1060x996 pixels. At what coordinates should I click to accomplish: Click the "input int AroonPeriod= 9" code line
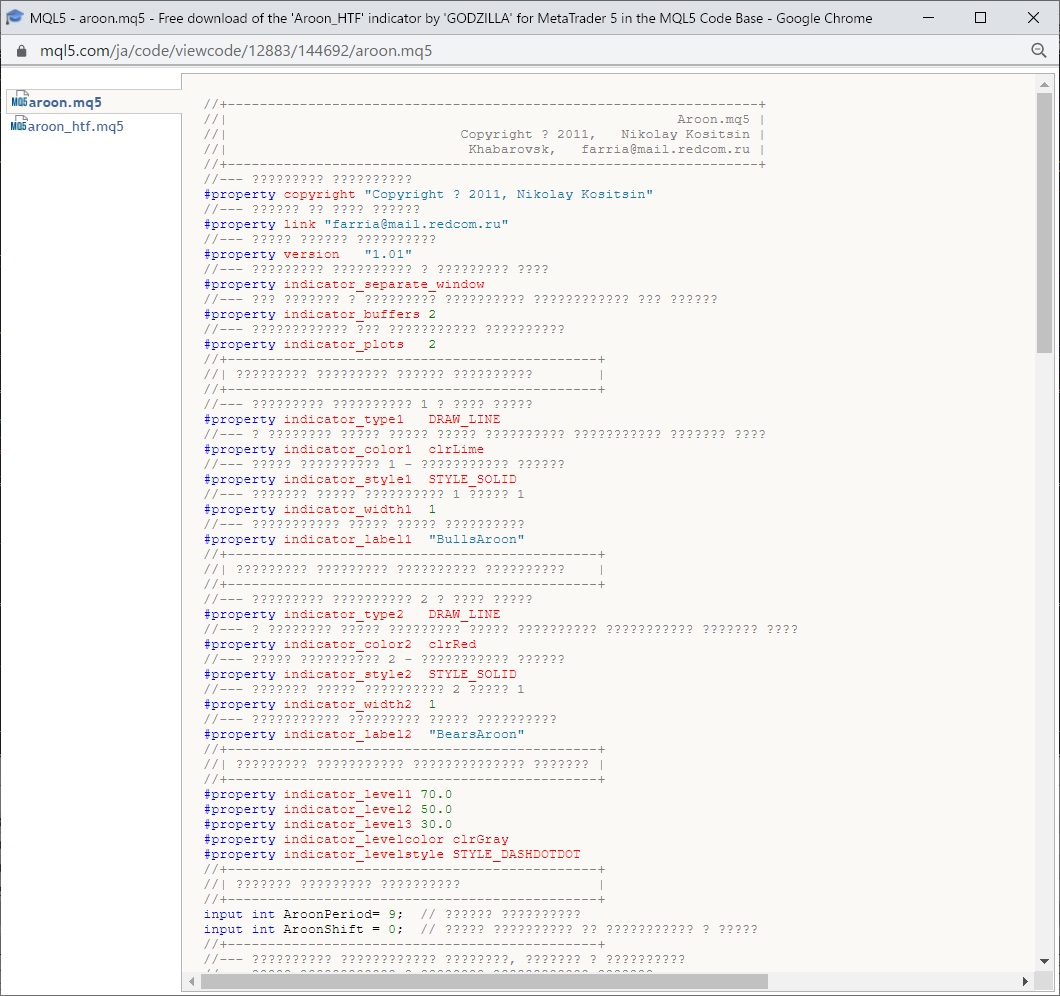click(x=298, y=914)
